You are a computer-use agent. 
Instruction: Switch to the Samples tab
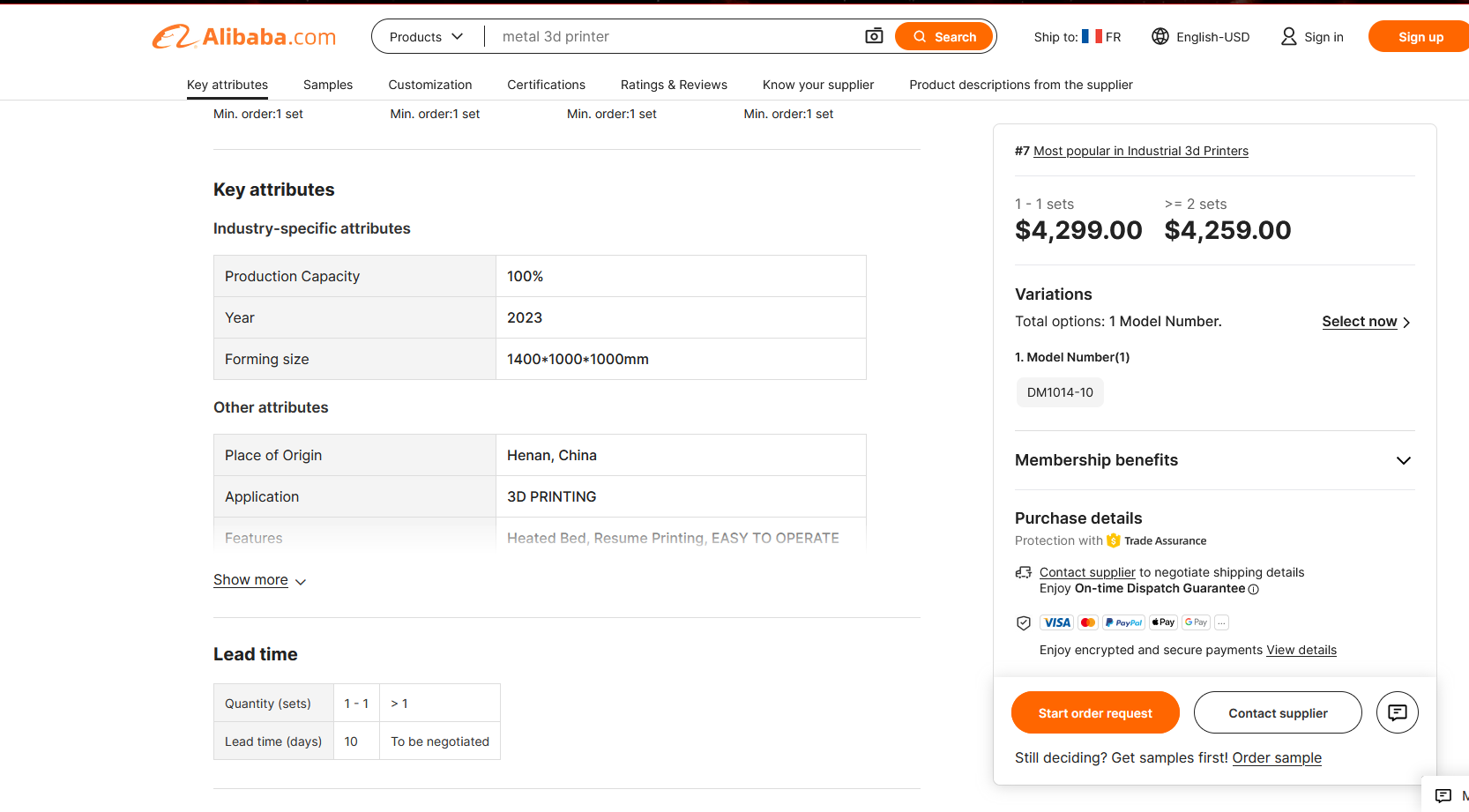328,85
